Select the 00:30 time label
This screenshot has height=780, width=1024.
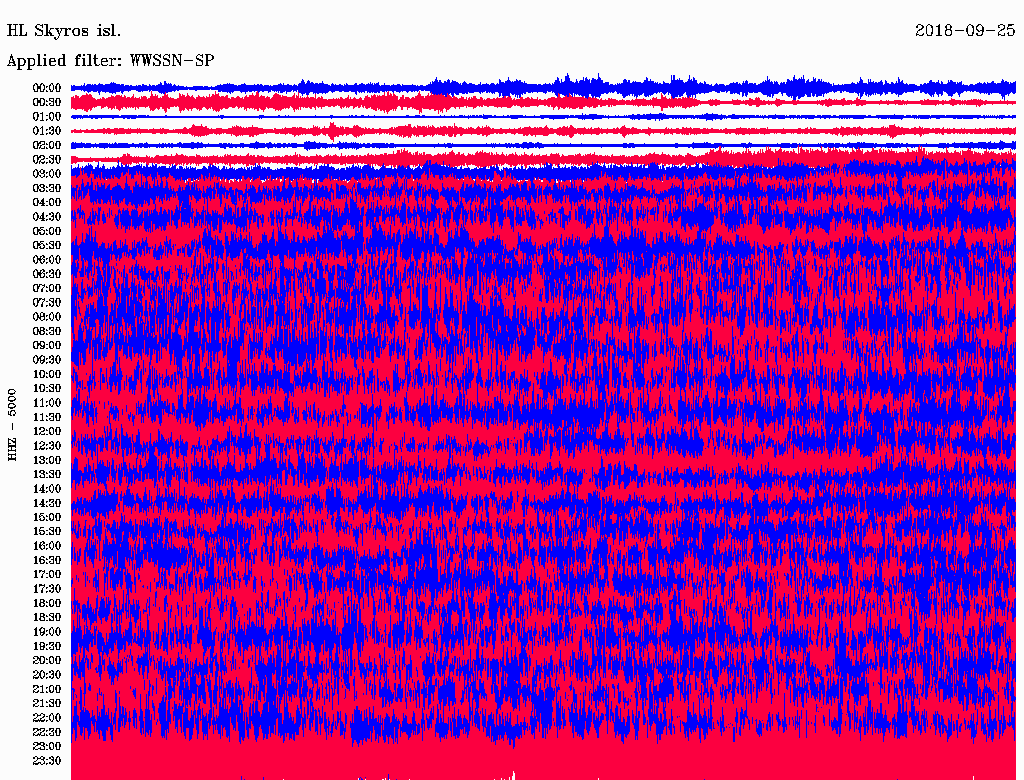point(47,102)
